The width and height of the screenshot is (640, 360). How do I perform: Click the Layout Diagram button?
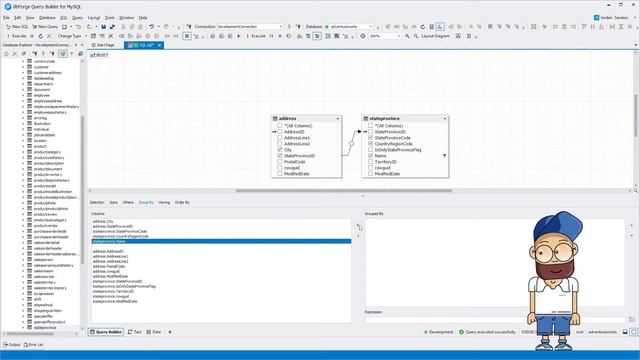(435, 36)
